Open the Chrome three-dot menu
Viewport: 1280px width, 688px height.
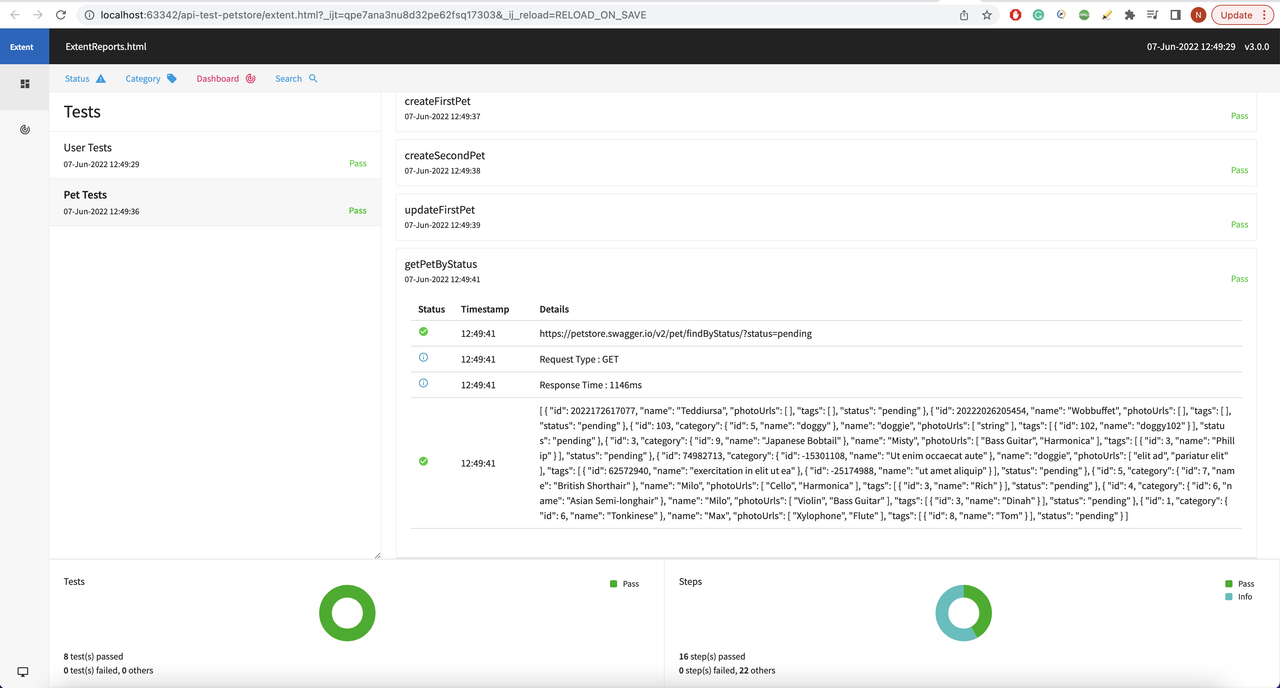[1265, 15]
